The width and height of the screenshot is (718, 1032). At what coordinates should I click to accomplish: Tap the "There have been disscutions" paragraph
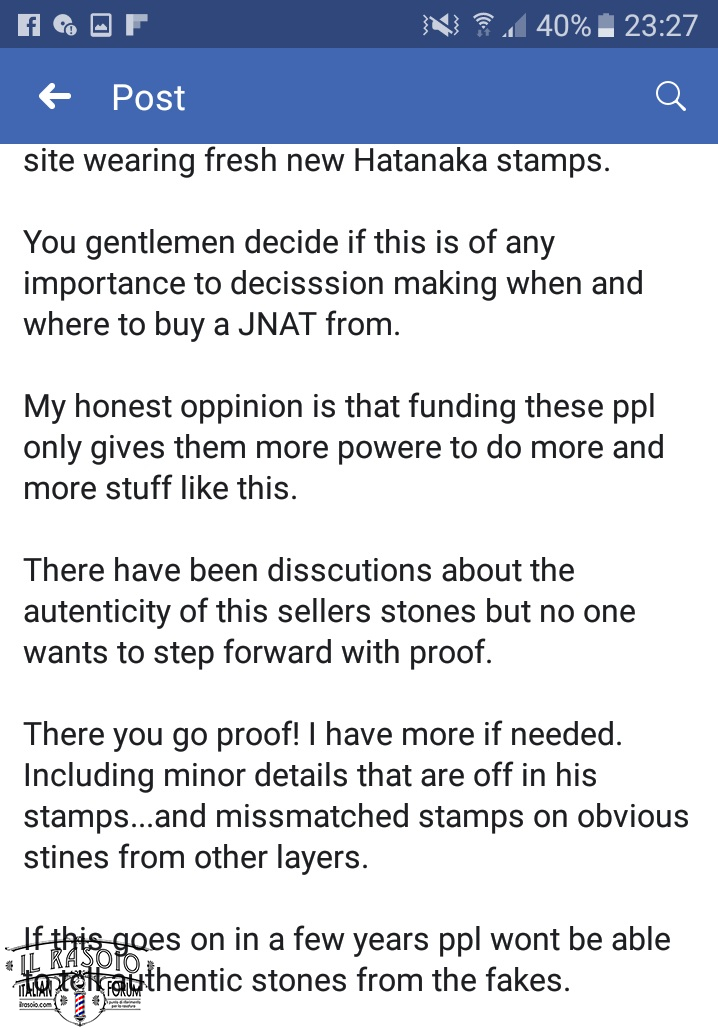329,611
